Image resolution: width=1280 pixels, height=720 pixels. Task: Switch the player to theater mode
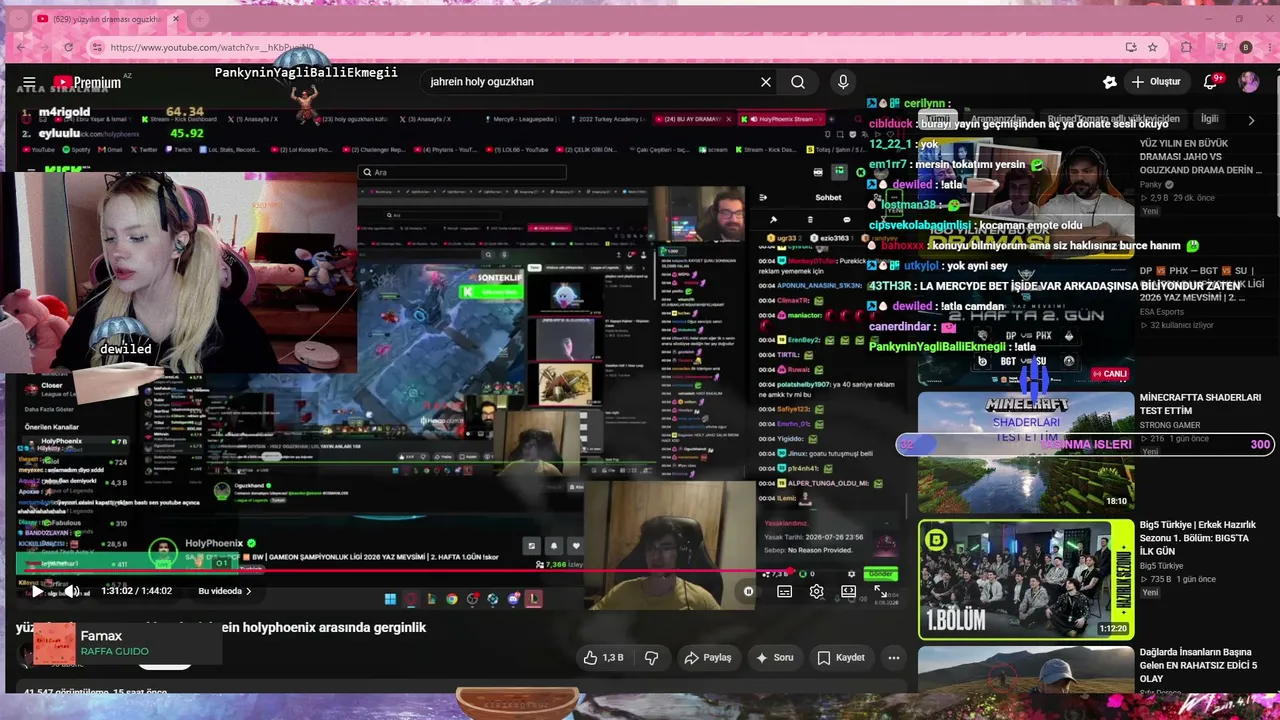(x=848, y=591)
